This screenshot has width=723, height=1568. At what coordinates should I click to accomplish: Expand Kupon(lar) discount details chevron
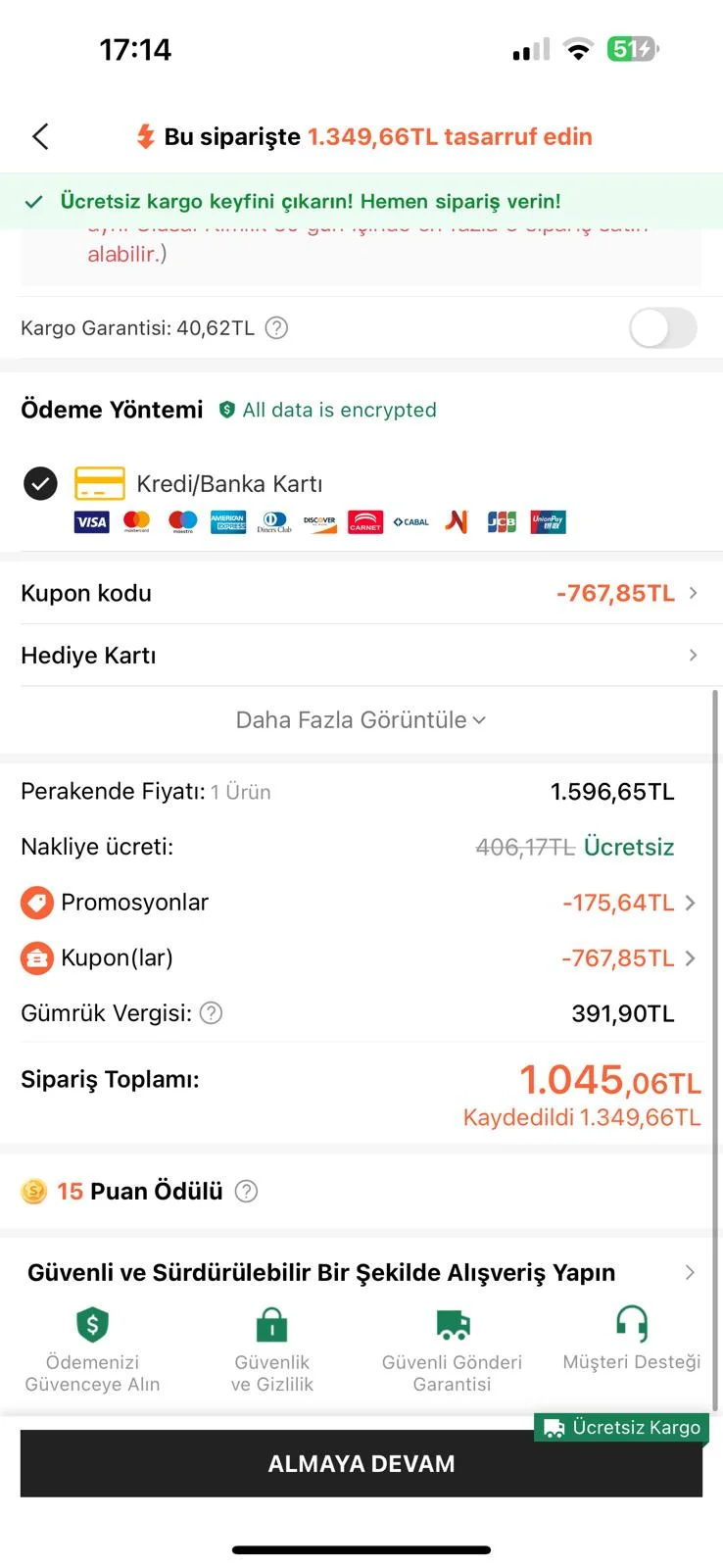tap(691, 958)
